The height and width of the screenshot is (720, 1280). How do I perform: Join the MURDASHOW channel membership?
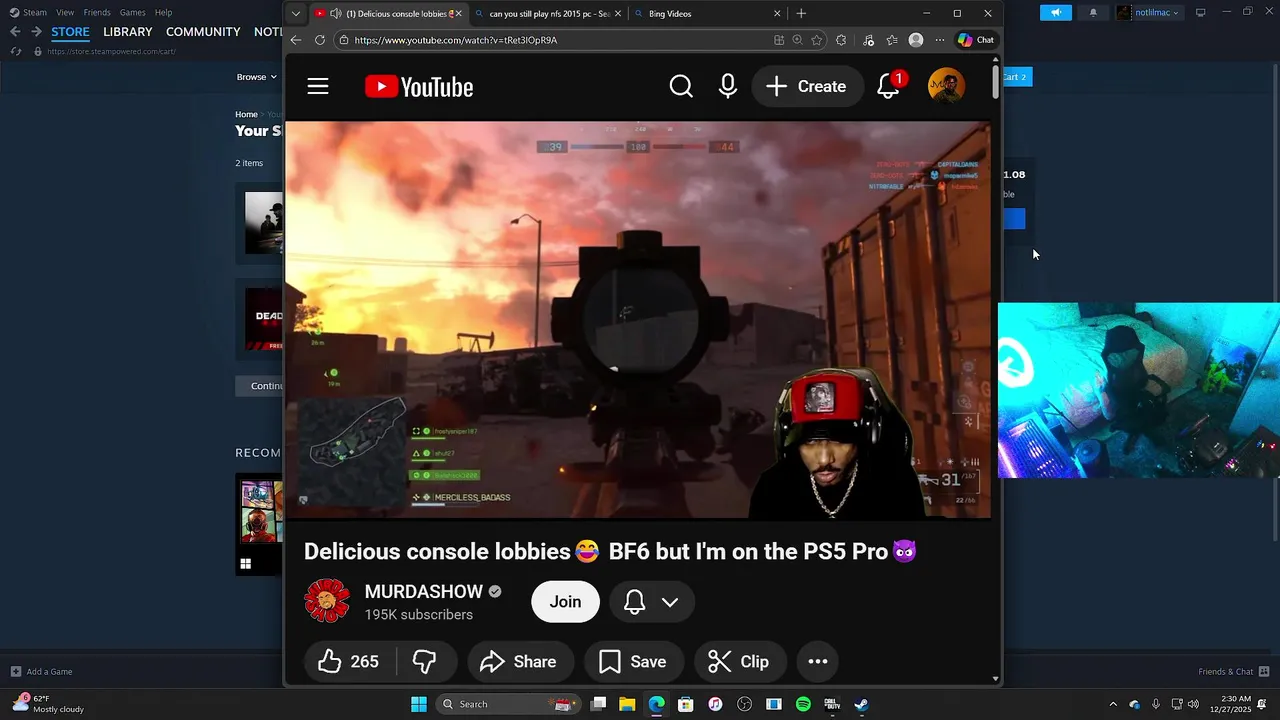(x=565, y=601)
